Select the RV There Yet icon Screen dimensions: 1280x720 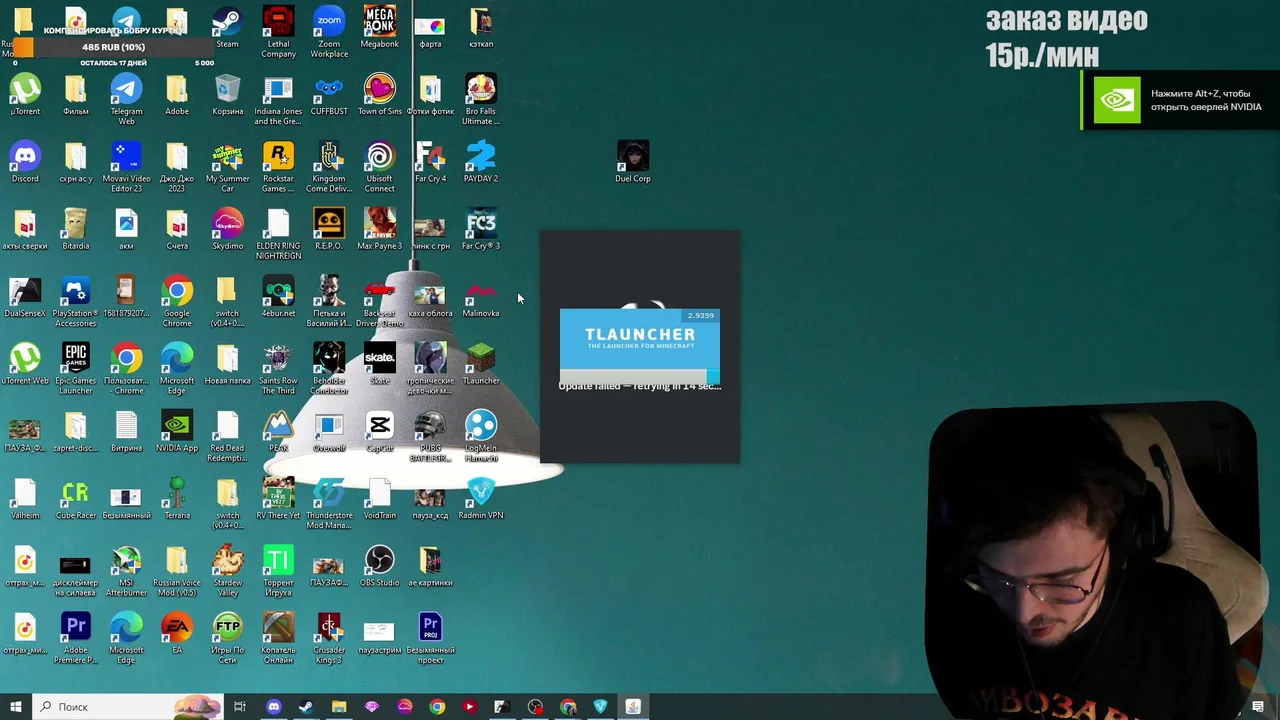(x=278, y=498)
